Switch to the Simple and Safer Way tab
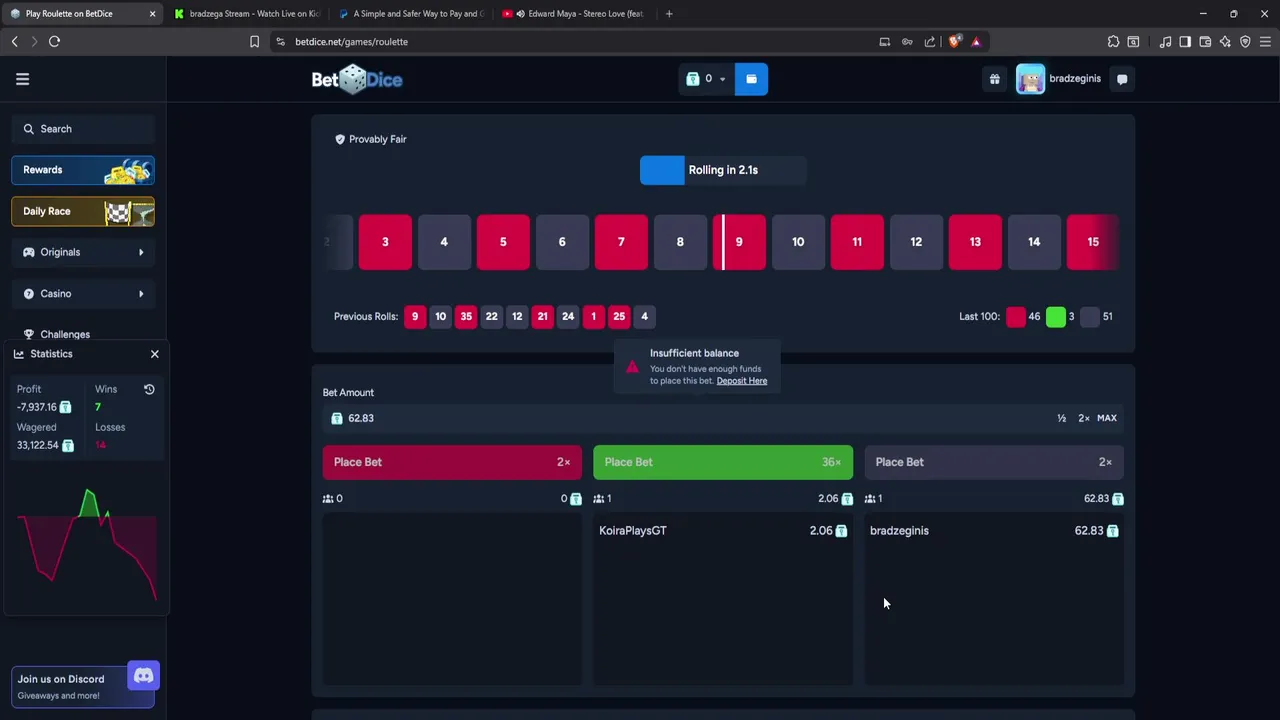The height and width of the screenshot is (720, 1280). coord(410,14)
